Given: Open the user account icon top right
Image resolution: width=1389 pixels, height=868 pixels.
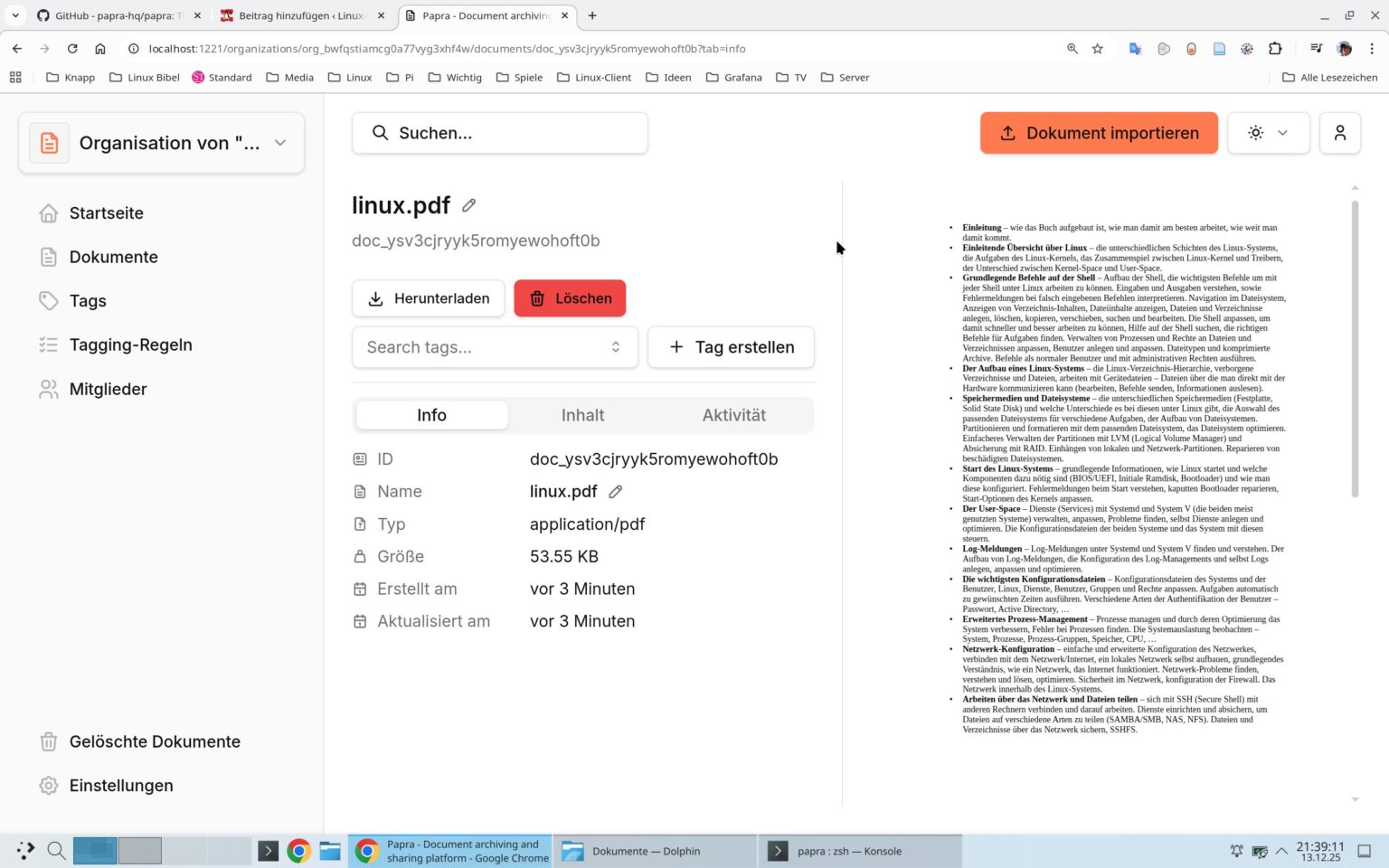Looking at the screenshot, I should pos(1340,133).
